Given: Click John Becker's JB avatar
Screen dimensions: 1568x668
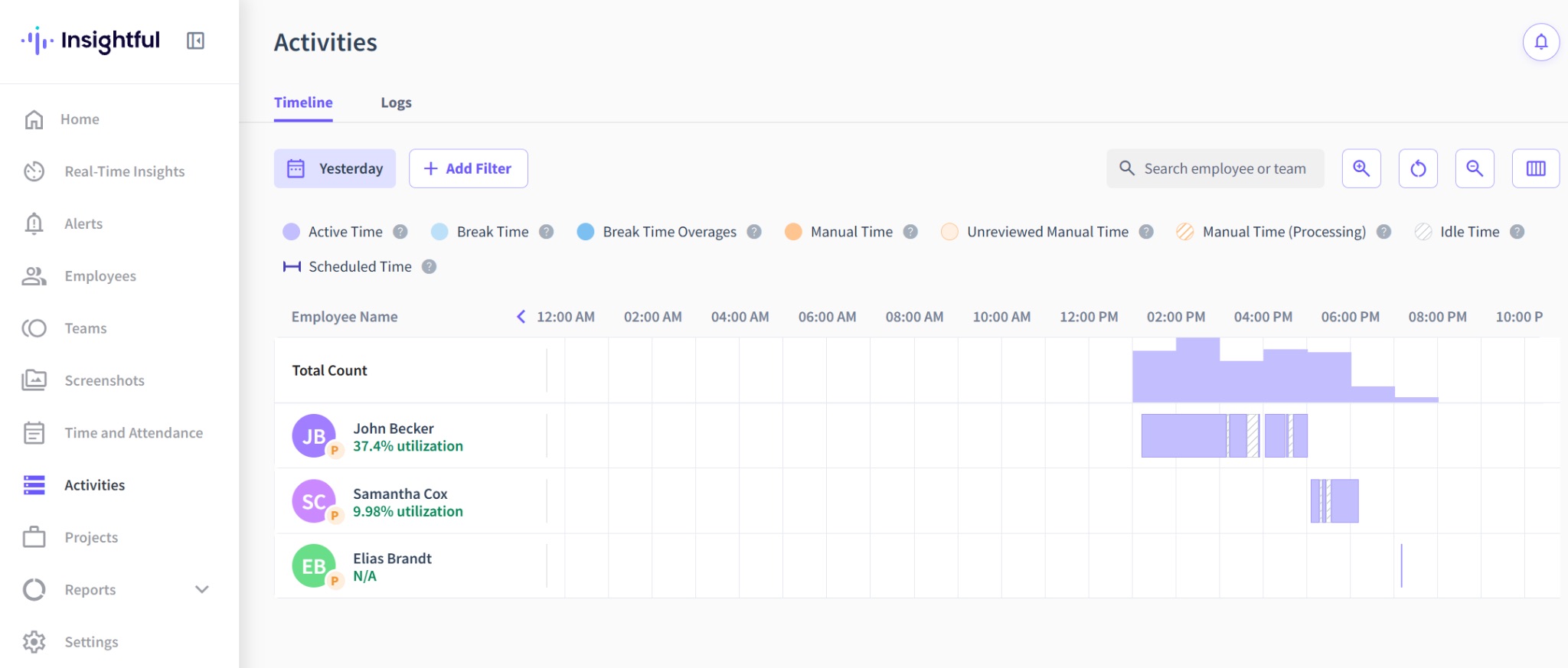Looking at the screenshot, I should [x=314, y=436].
